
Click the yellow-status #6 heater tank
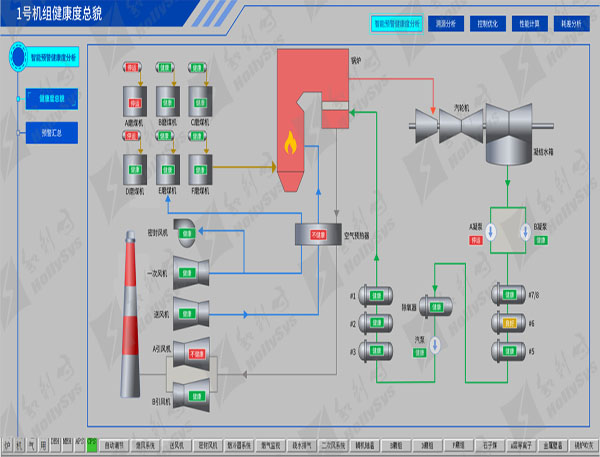509,323
